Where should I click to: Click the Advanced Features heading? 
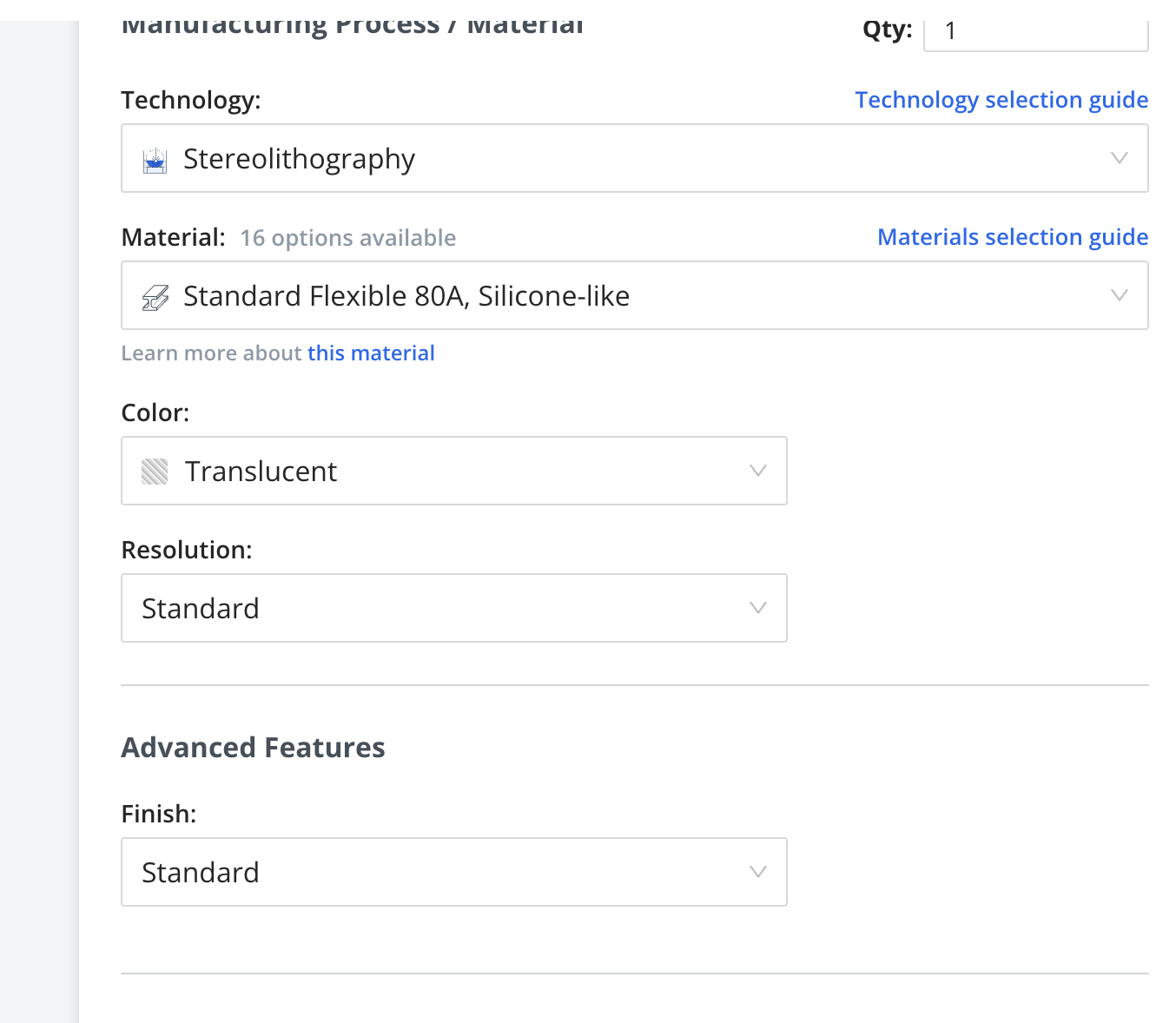click(x=253, y=748)
